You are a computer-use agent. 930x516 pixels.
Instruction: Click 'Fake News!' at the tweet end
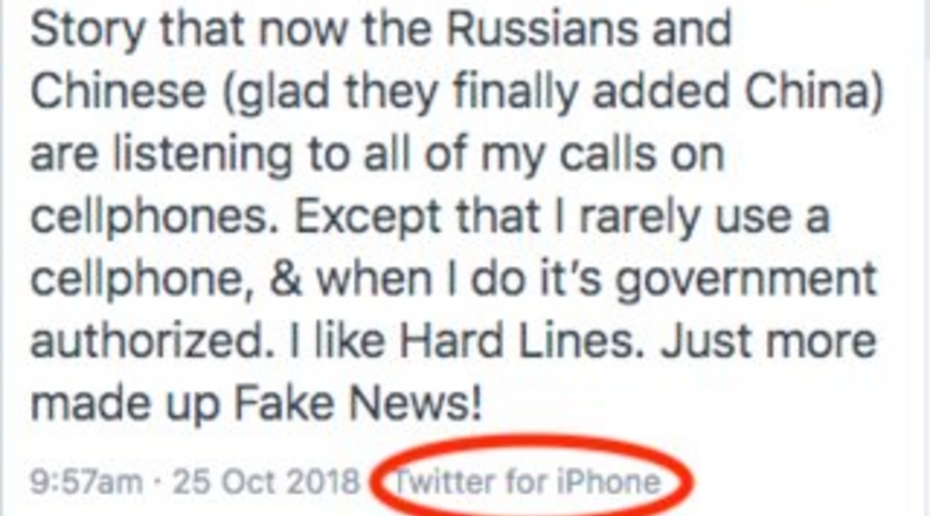click(358, 403)
